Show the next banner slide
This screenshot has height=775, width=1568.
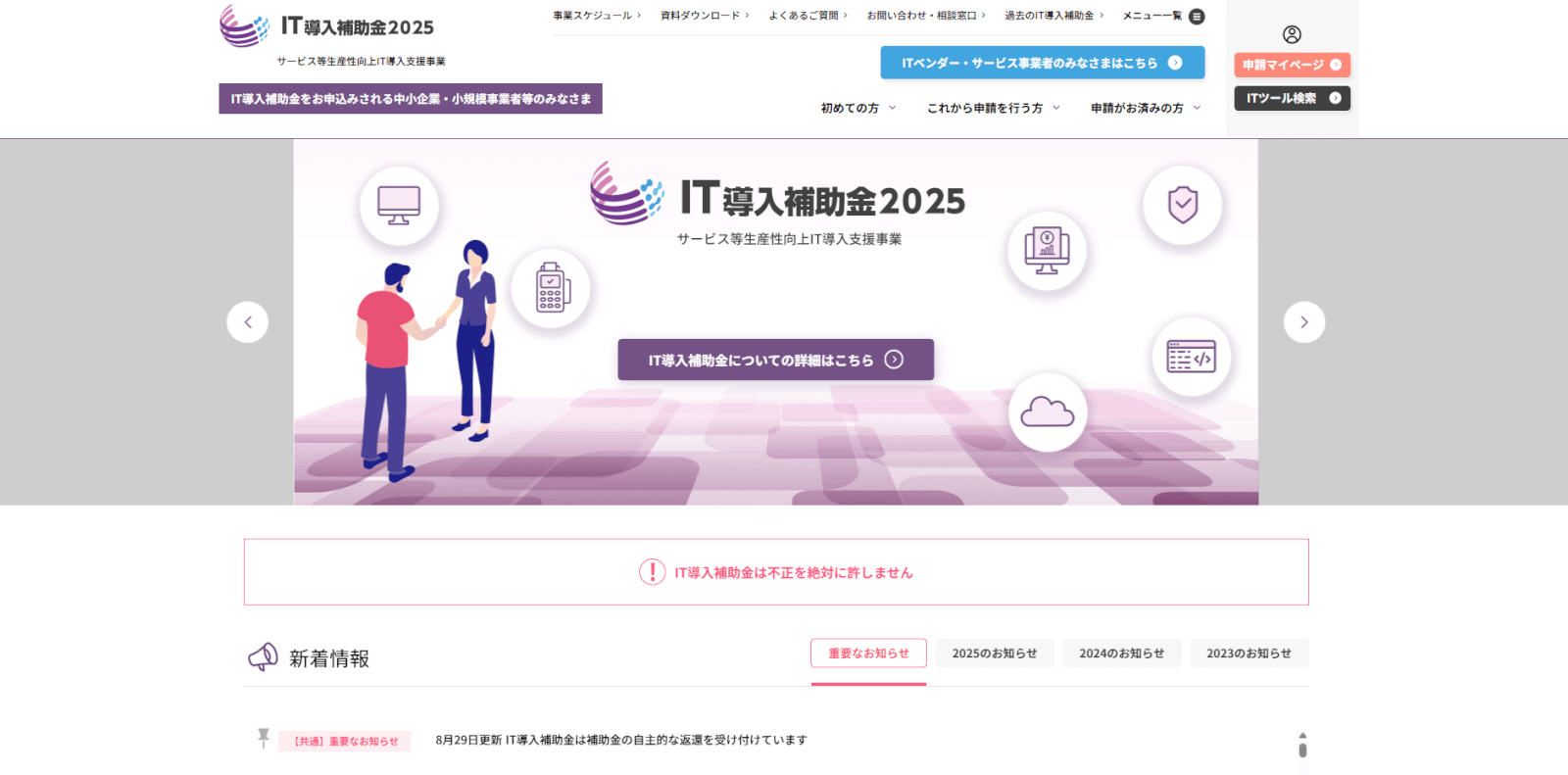pos(1304,322)
